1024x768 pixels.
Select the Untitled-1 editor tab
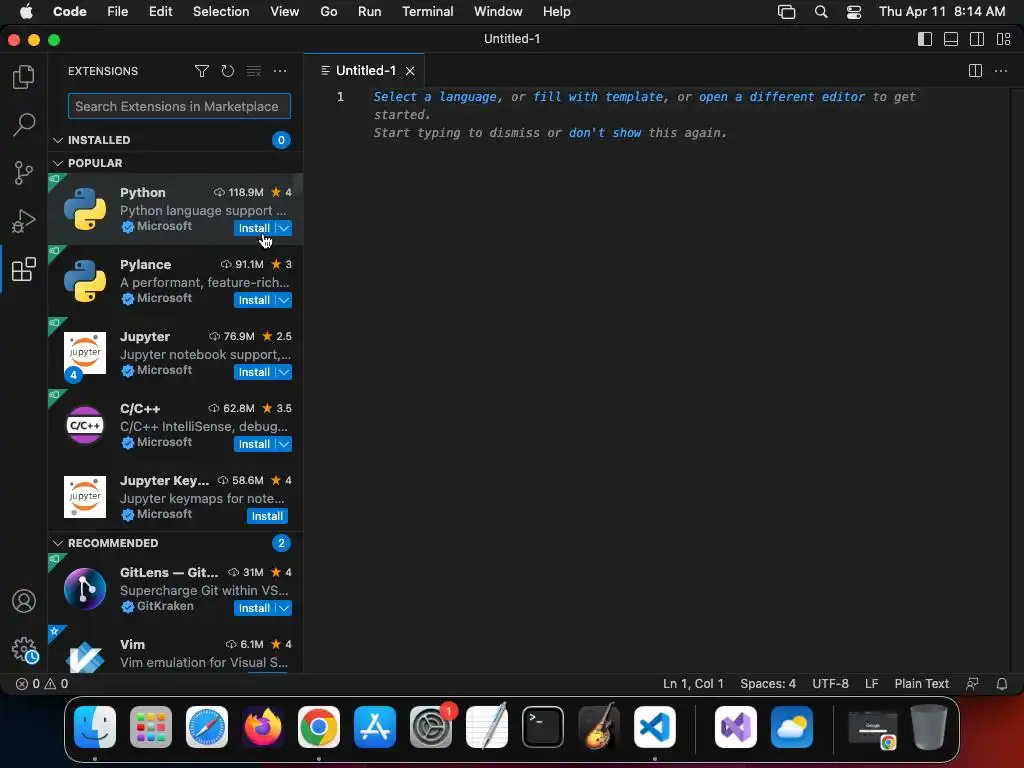[x=365, y=71]
